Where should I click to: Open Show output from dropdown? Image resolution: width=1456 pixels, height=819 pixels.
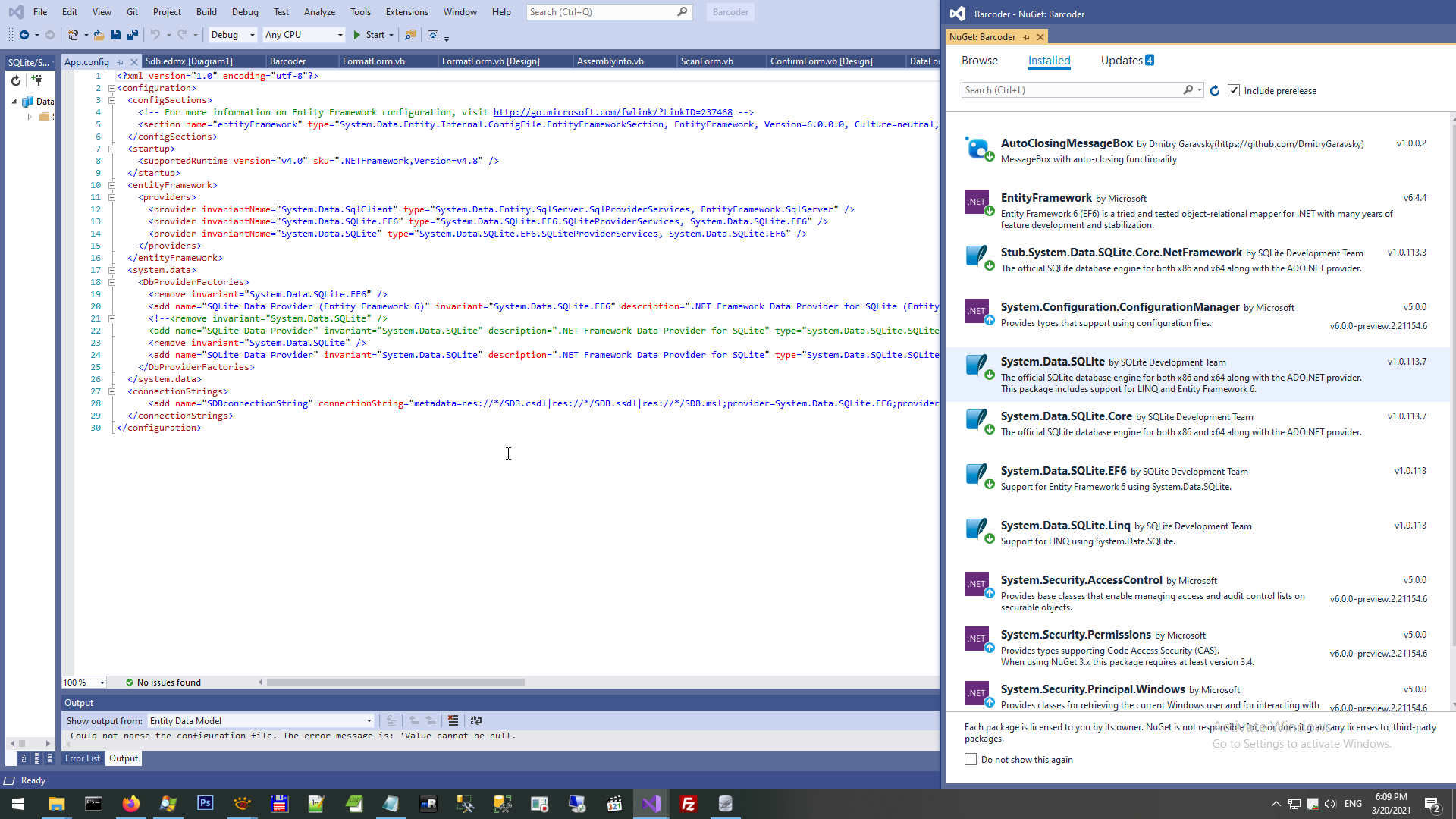[x=260, y=720]
